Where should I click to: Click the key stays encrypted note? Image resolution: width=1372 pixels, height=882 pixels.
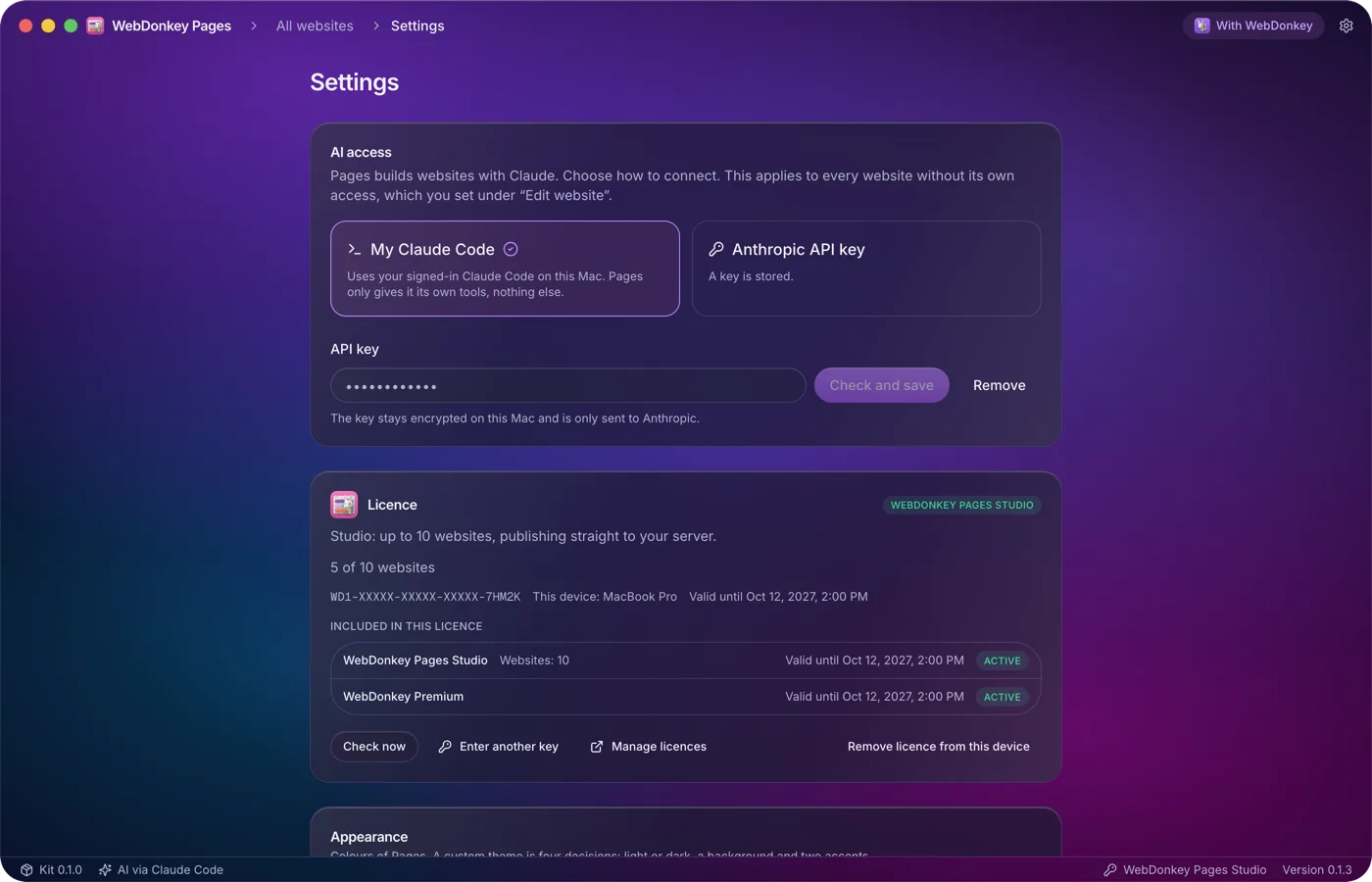(x=514, y=418)
